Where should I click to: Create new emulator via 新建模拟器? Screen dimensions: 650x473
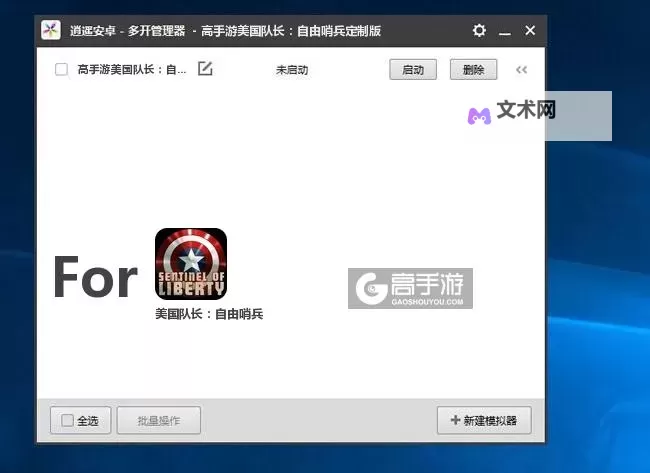(484, 421)
